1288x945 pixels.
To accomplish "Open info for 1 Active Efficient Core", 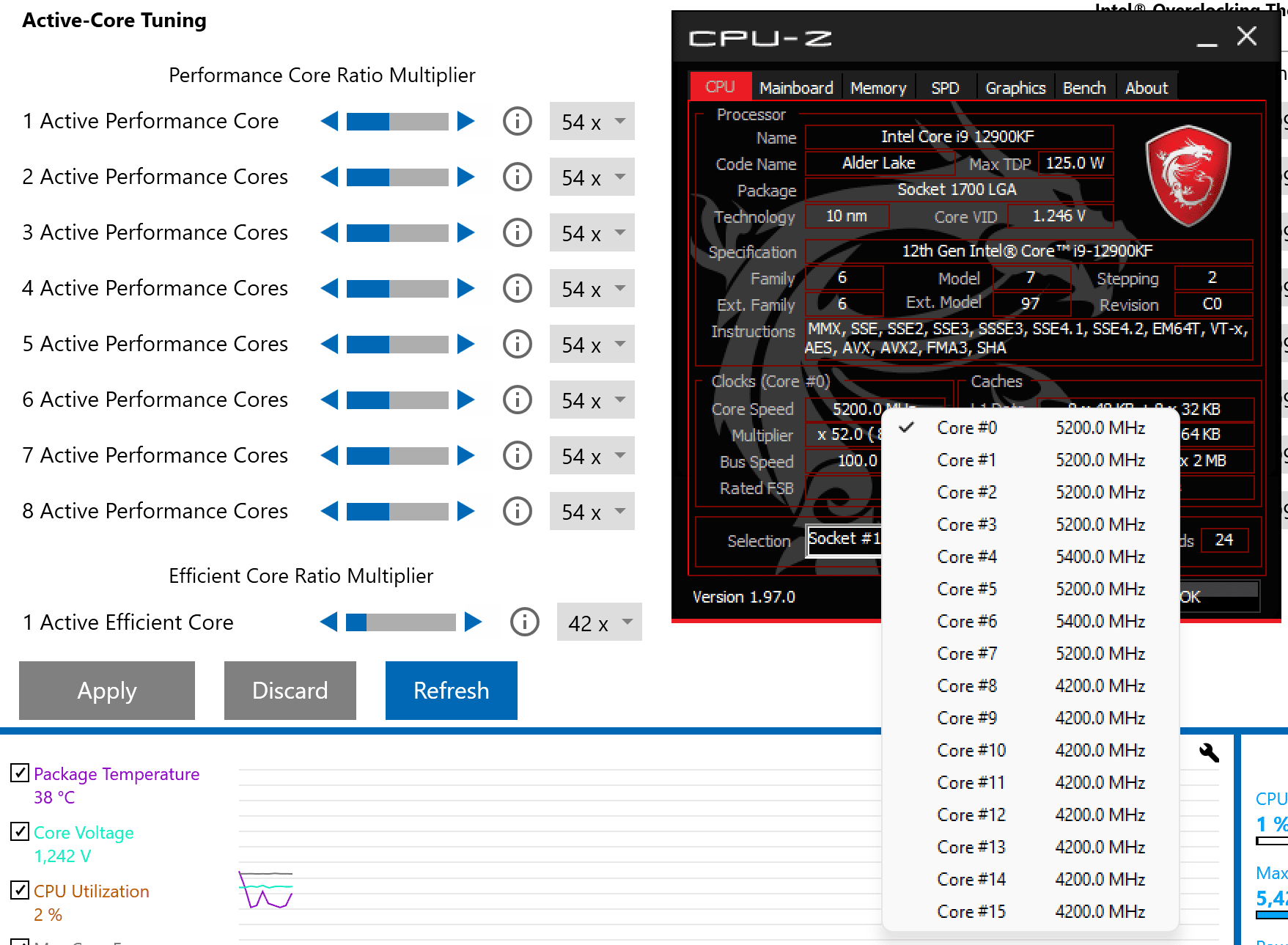I will coord(525,622).
